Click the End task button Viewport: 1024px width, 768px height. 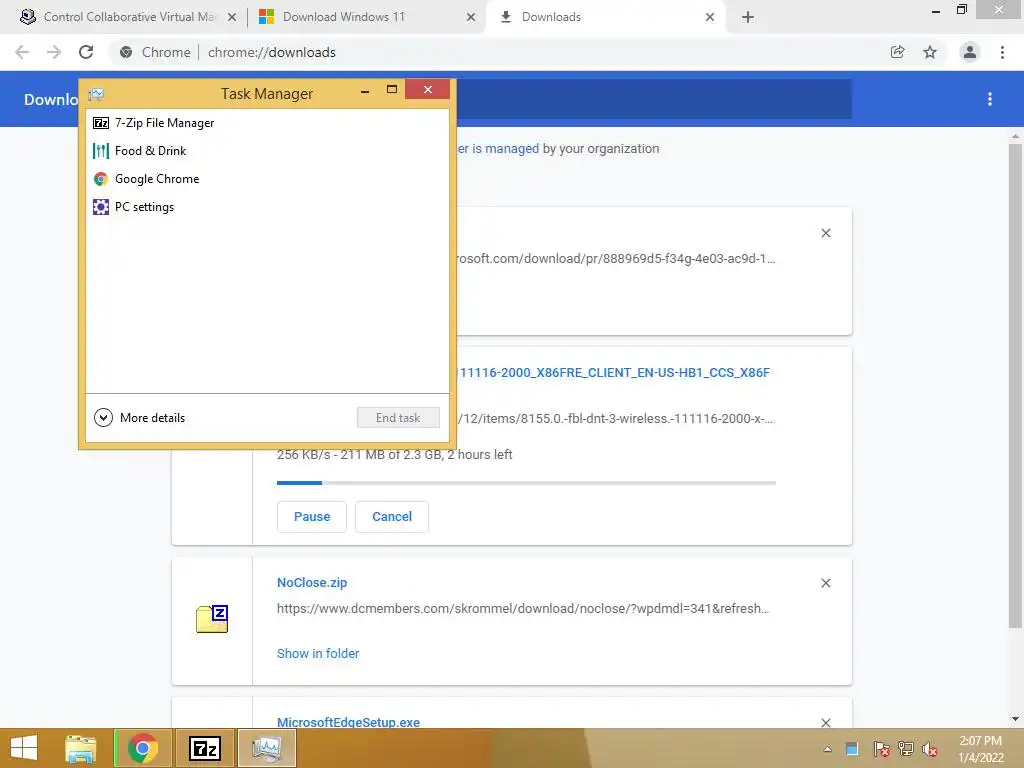tap(398, 418)
